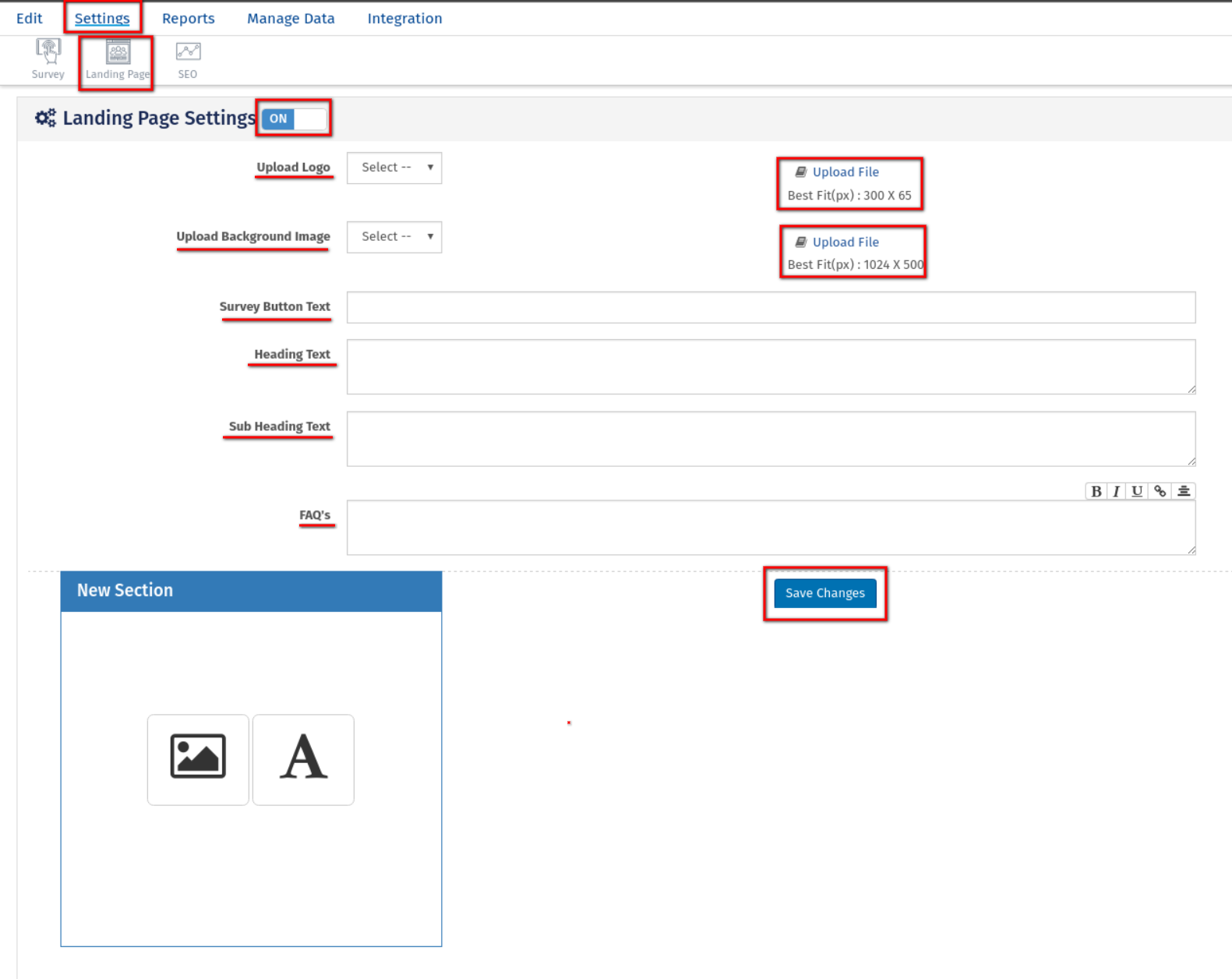Click the Best Fit 1024 X 500 text
The width and height of the screenshot is (1232, 979).
pos(856,265)
